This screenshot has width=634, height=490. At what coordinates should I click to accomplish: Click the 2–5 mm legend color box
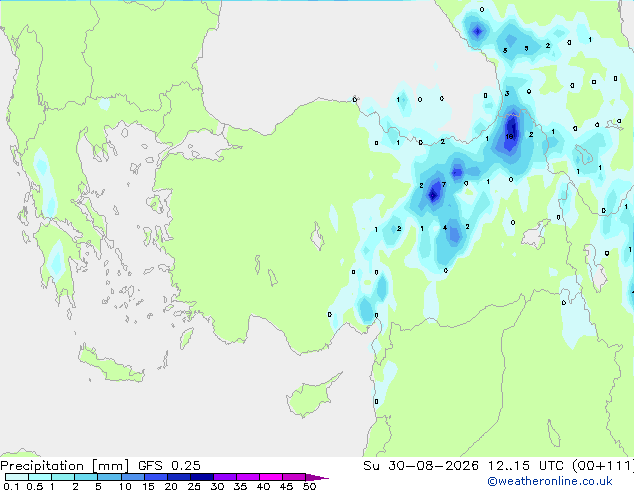[x=86, y=477]
